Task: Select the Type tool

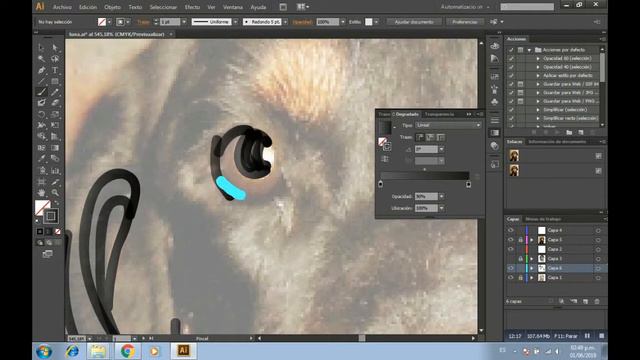Action: [x=55, y=70]
